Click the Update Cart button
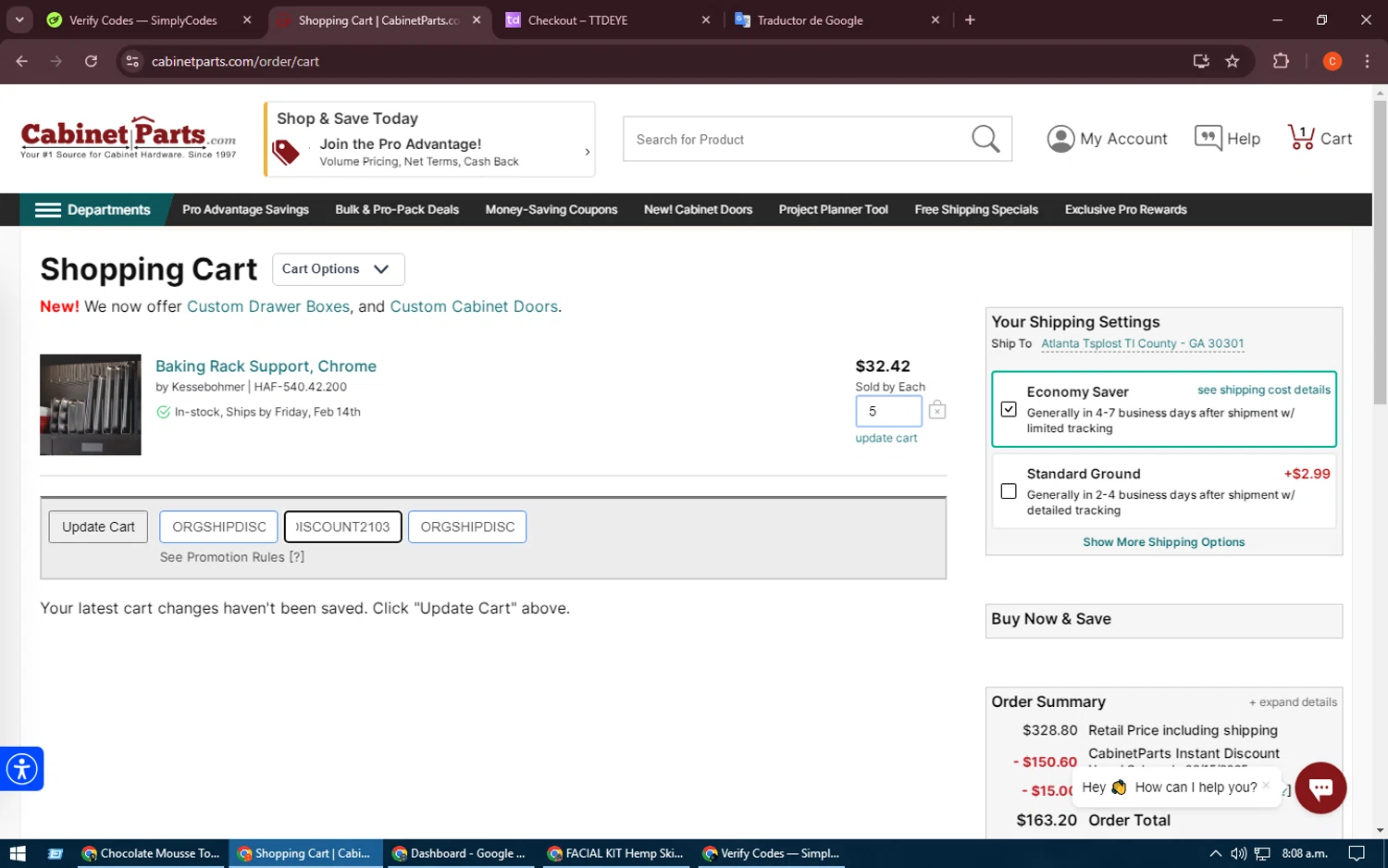Screen dimensions: 1388x868 coord(98,527)
